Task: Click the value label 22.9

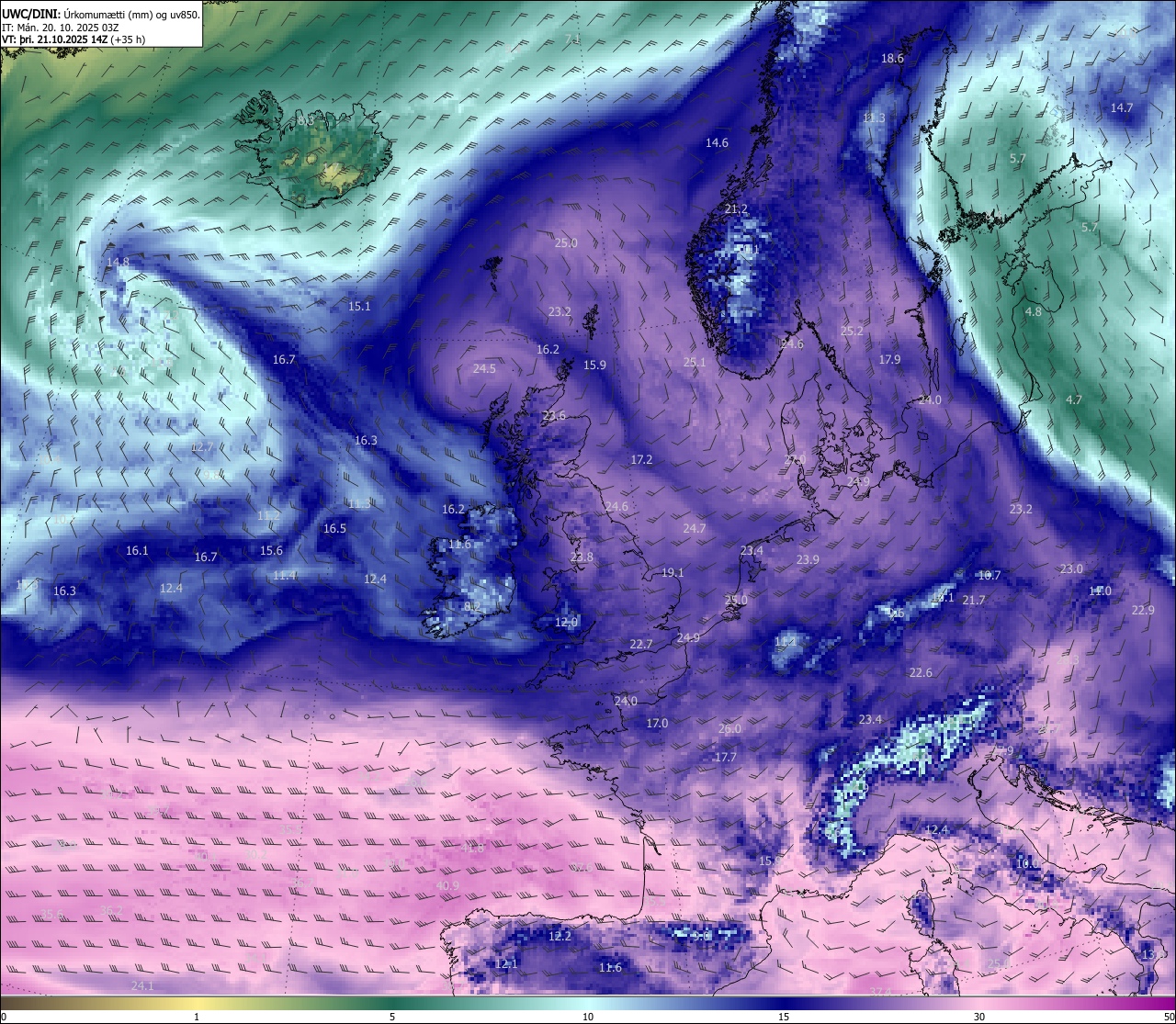Action: click(1143, 611)
